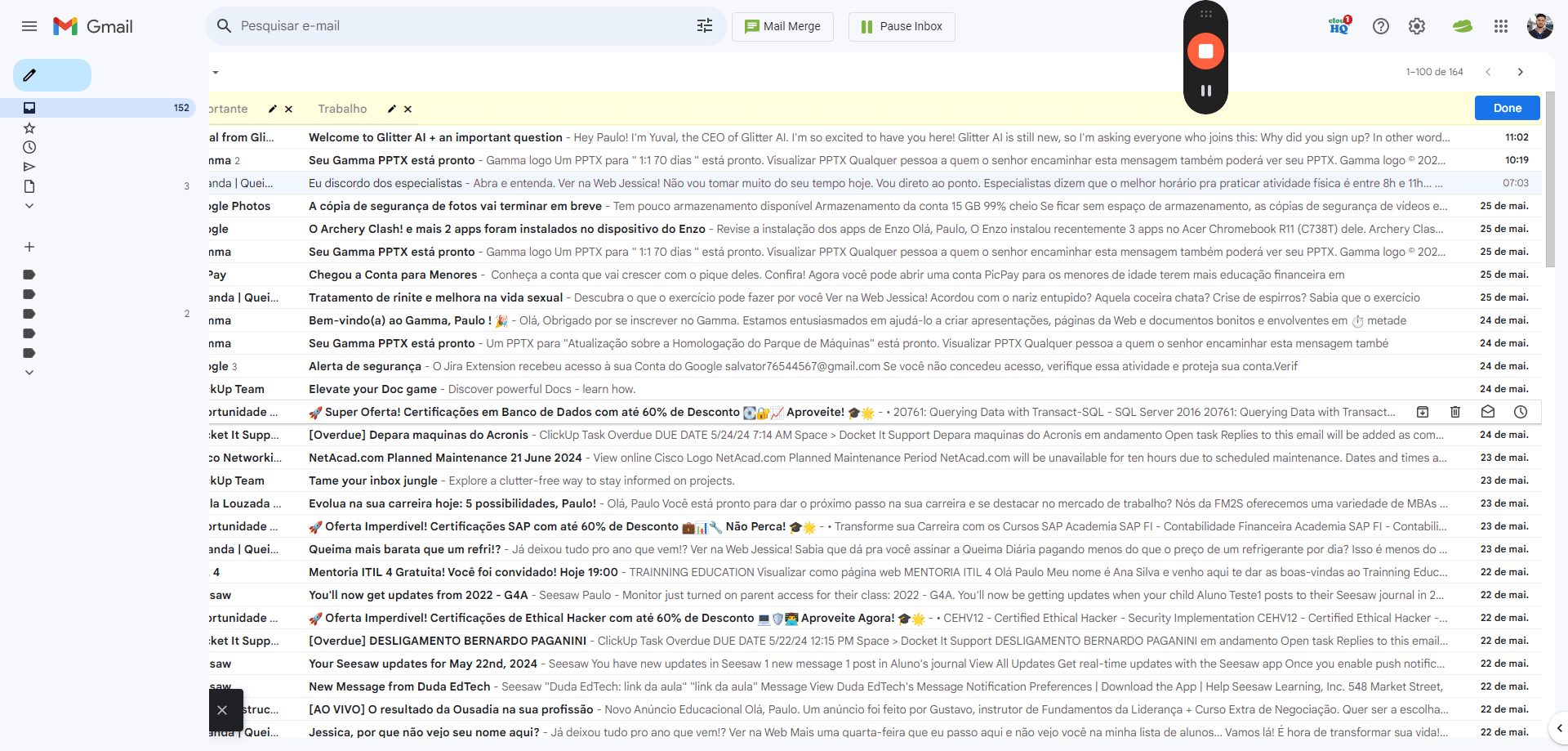Open the cloudHQ extension icon
This screenshot has width=1568, height=751.
point(1339,26)
